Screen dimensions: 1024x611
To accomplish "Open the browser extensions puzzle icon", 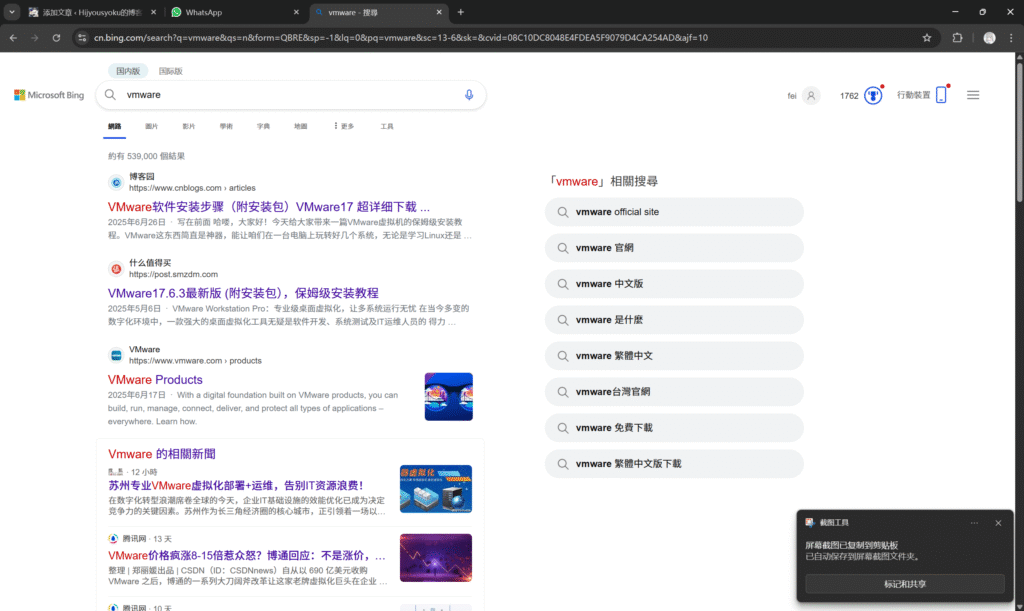I will pos(957,38).
